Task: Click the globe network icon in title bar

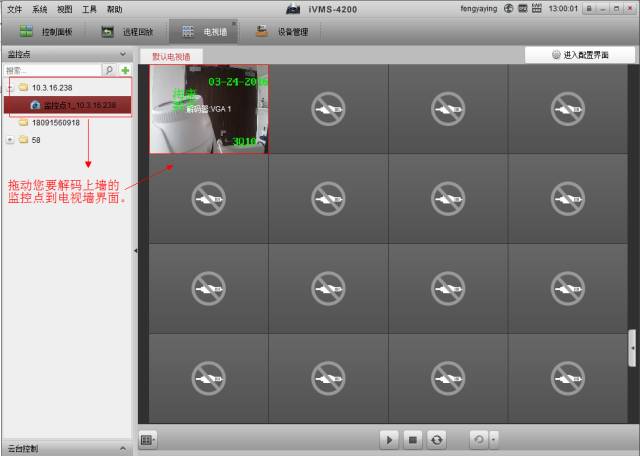Action: pos(510,8)
